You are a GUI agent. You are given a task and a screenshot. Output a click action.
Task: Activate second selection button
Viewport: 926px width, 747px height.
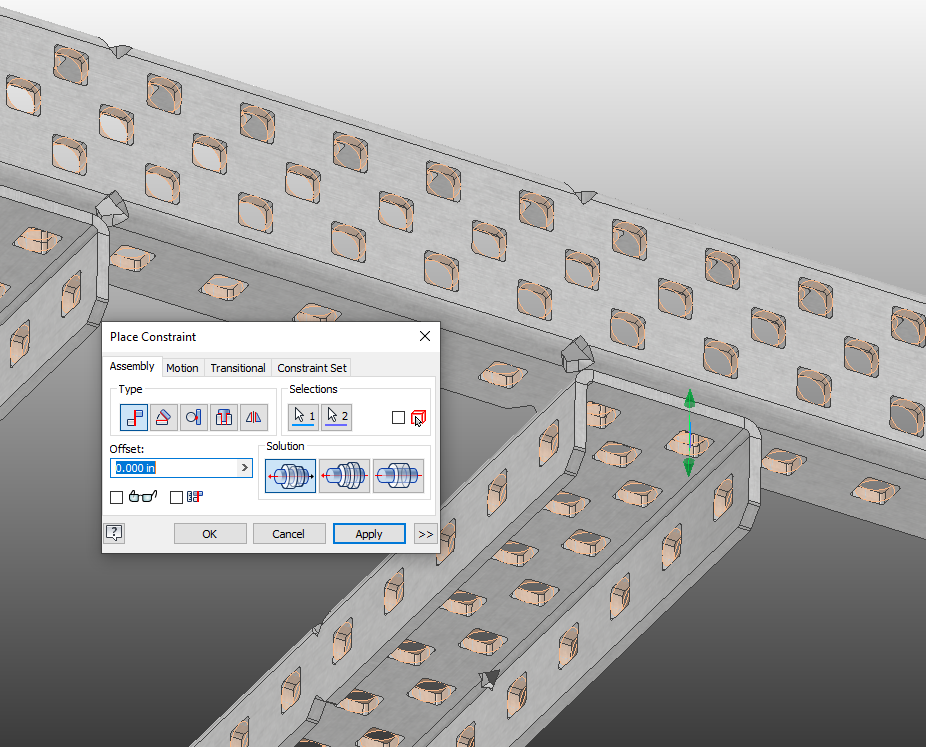click(337, 417)
